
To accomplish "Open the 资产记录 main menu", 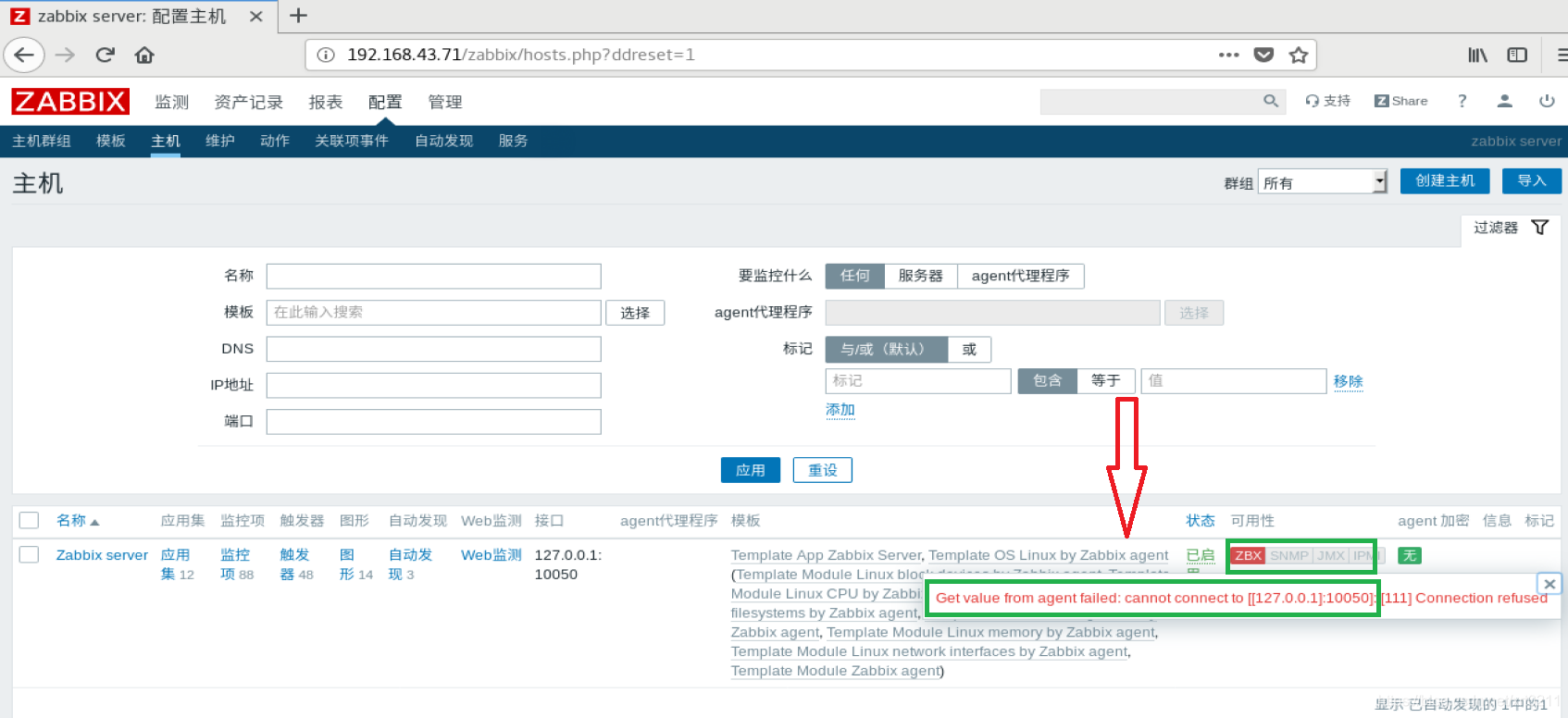I will pos(248,102).
